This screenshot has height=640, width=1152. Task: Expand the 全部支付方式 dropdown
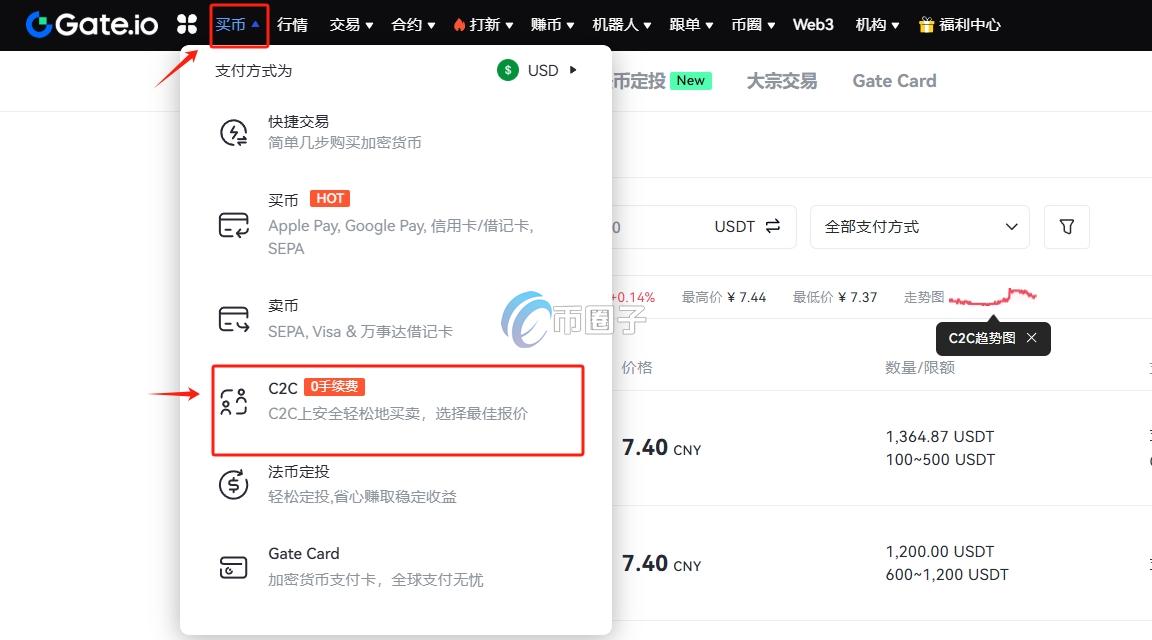click(x=1011, y=227)
